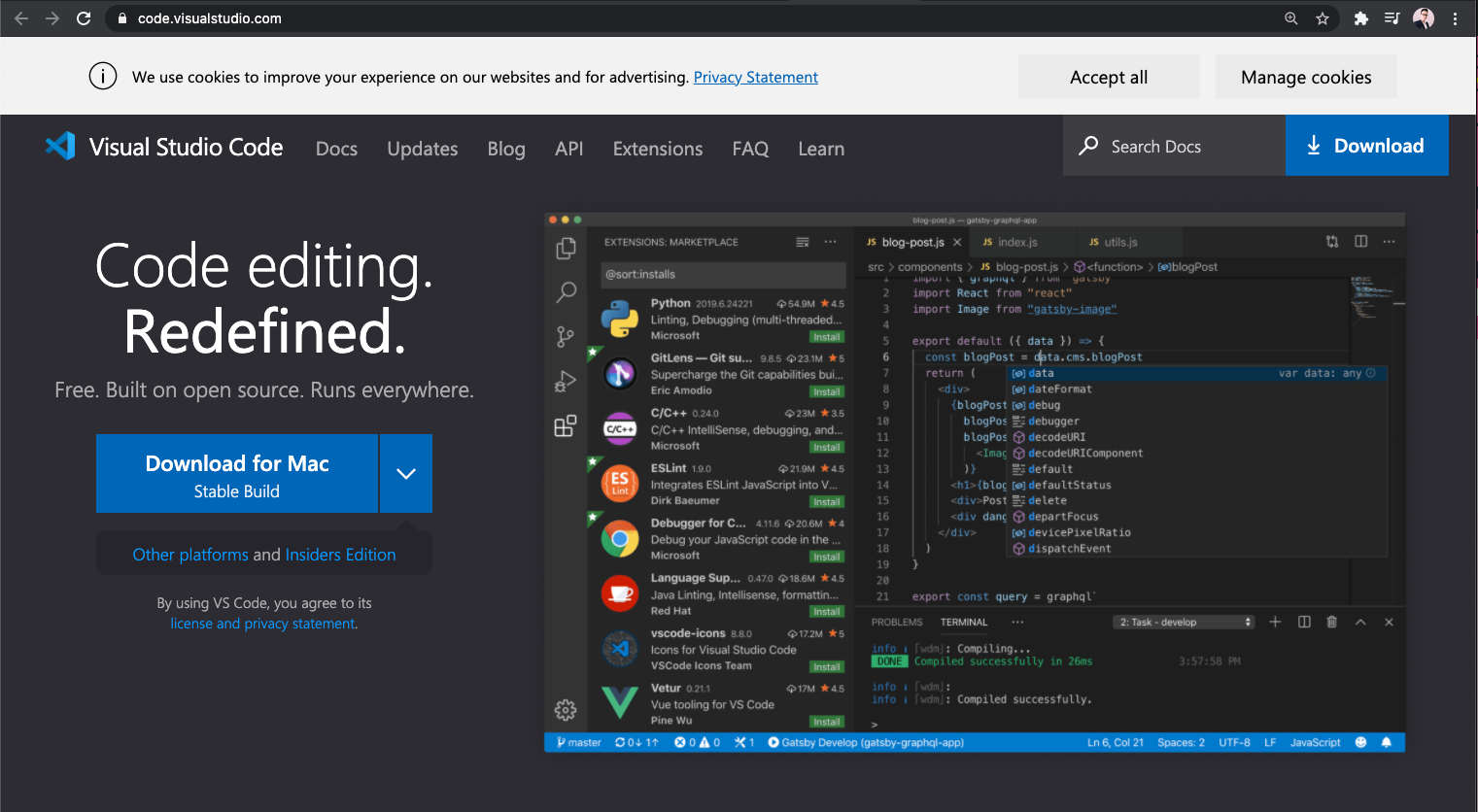
Task: Click the @sort:installs extension search box
Action: click(723, 274)
